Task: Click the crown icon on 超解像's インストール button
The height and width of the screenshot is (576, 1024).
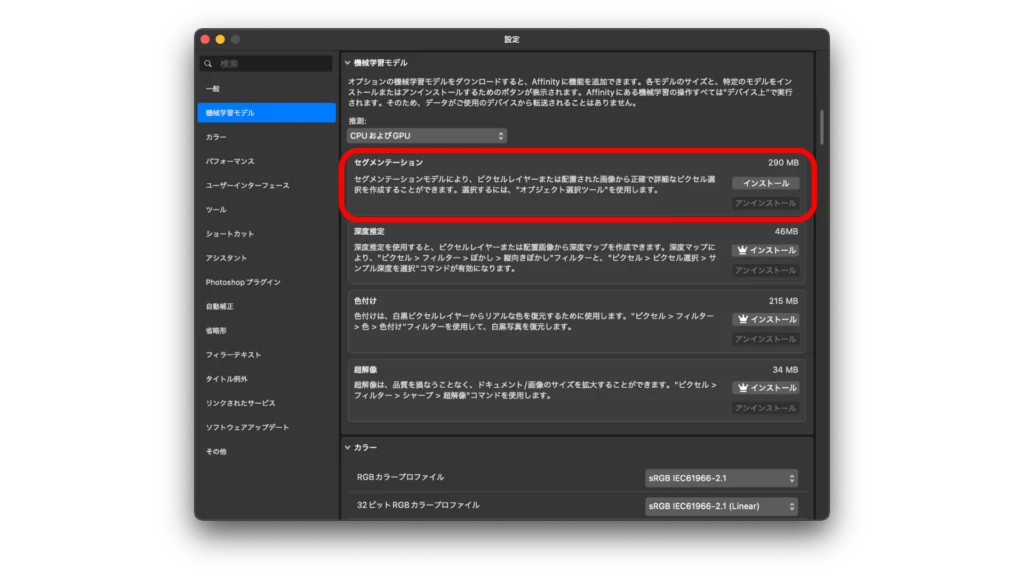Action: 741,387
